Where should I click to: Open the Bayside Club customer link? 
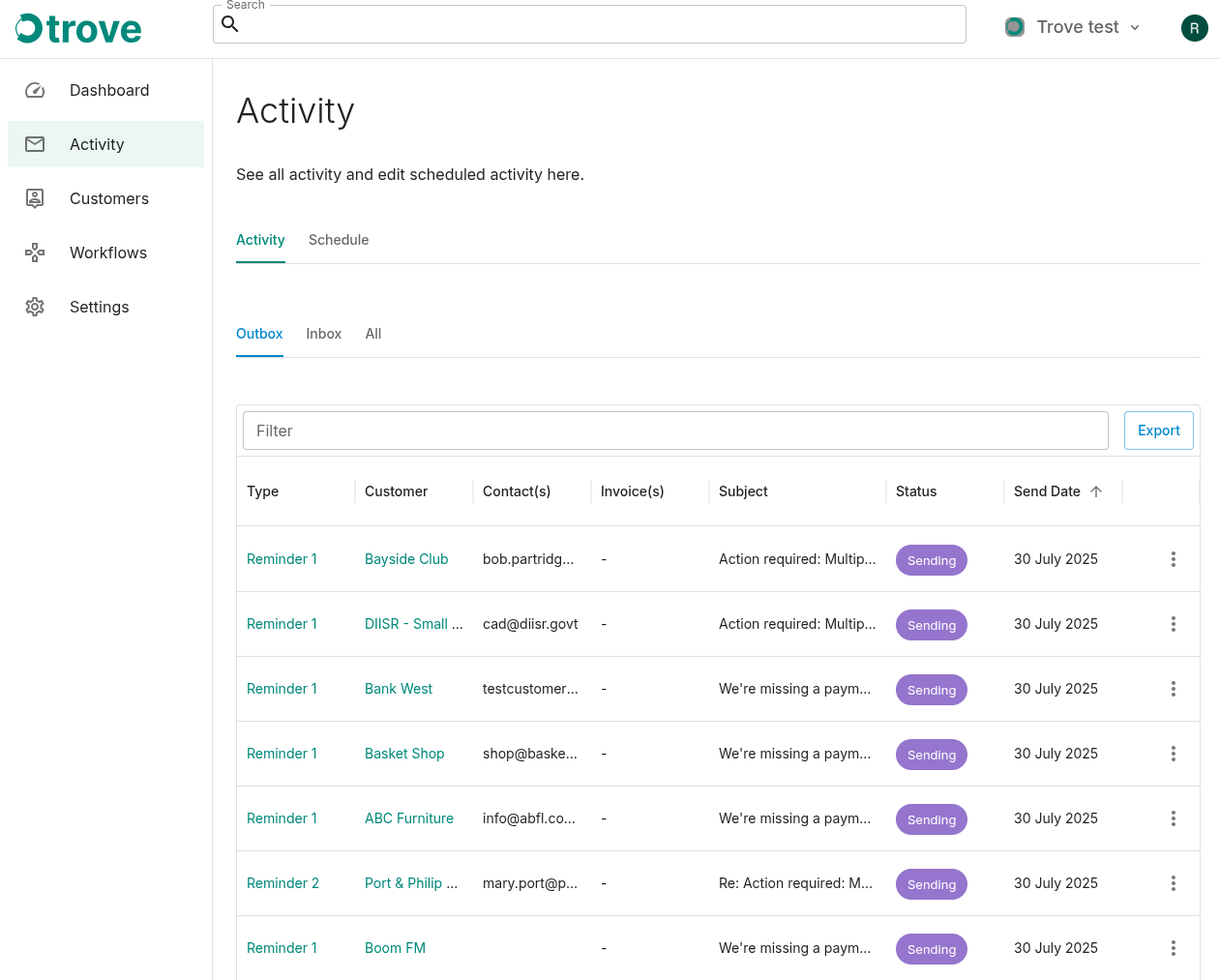[406, 559]
